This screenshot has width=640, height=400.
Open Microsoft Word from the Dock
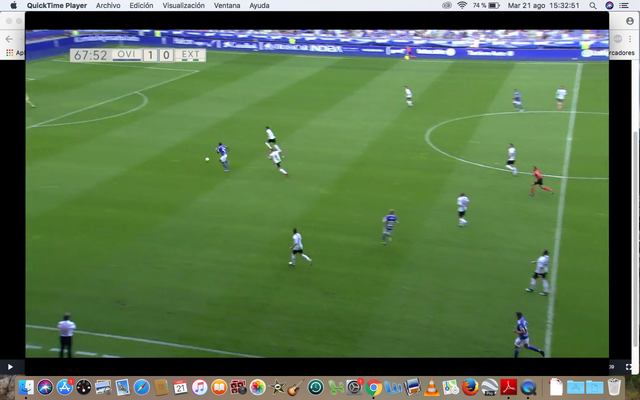pos(393,387)
